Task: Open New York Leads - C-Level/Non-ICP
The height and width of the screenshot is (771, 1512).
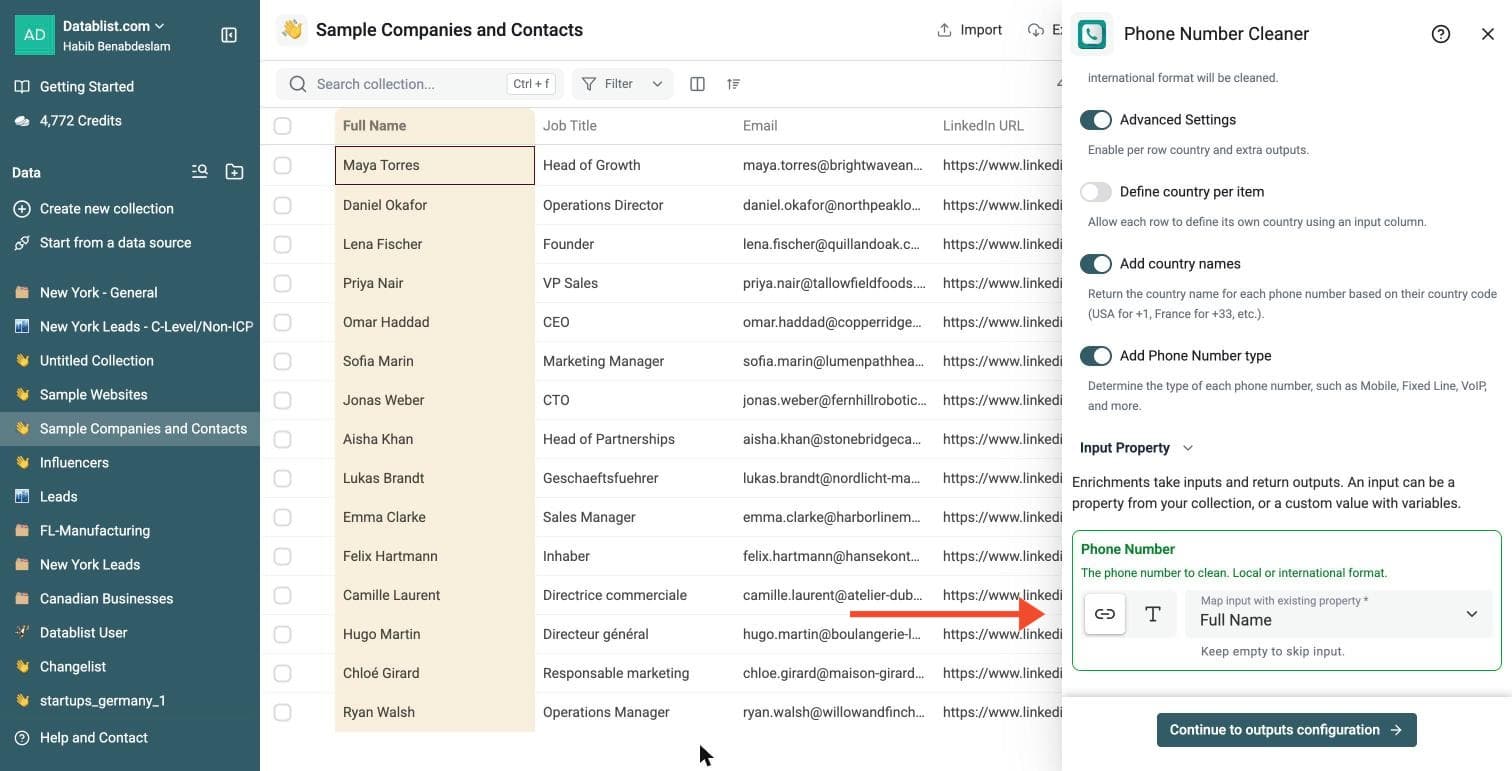Action: 130,327
